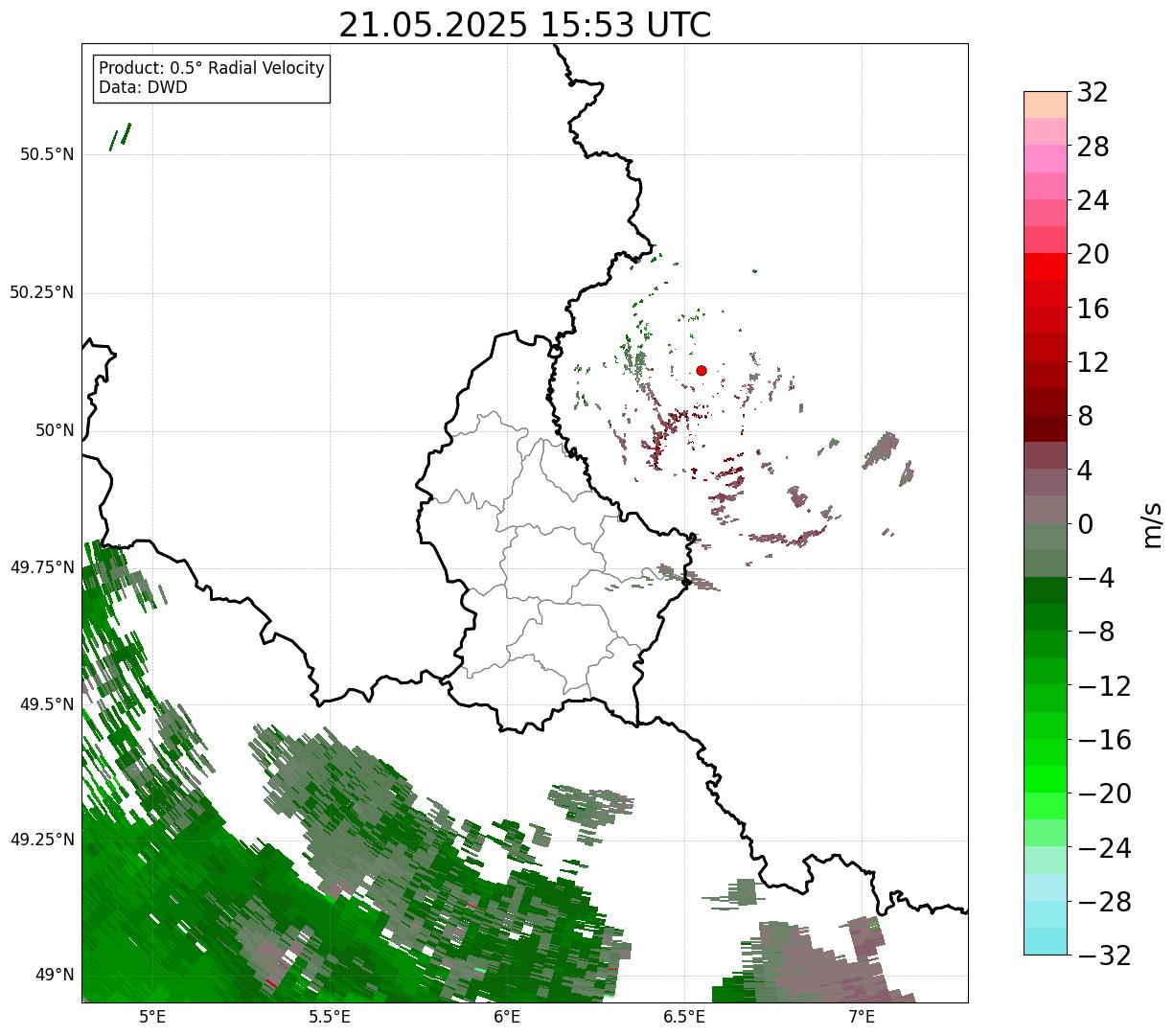This screenshot has width=1174, height=1036.
Task: Click the colorbar label −20
Action: pyautogui.click(x=1104, y=794)
